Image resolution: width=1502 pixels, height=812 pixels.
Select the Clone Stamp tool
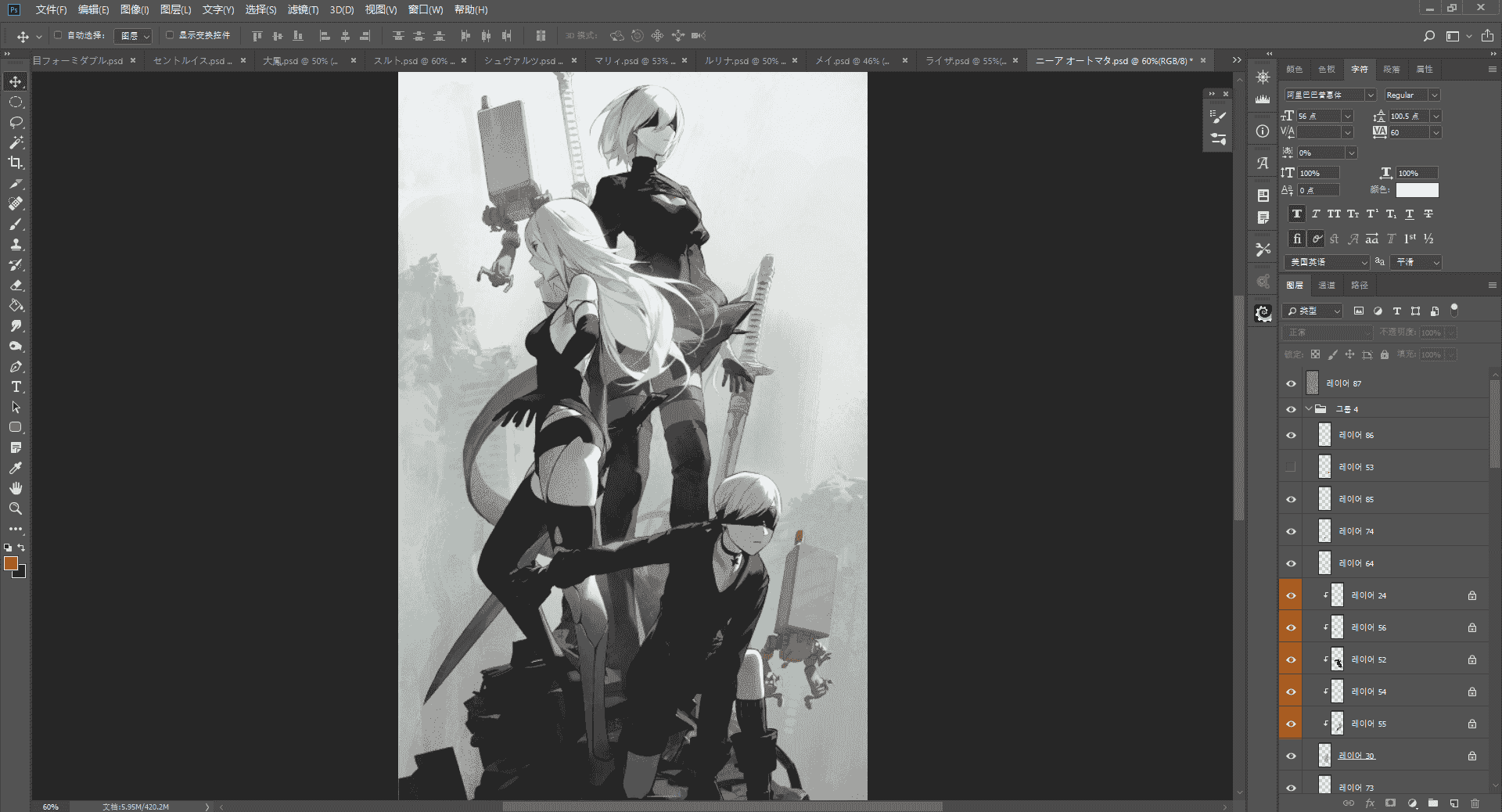pyautogui.click(x=16, y=245)
